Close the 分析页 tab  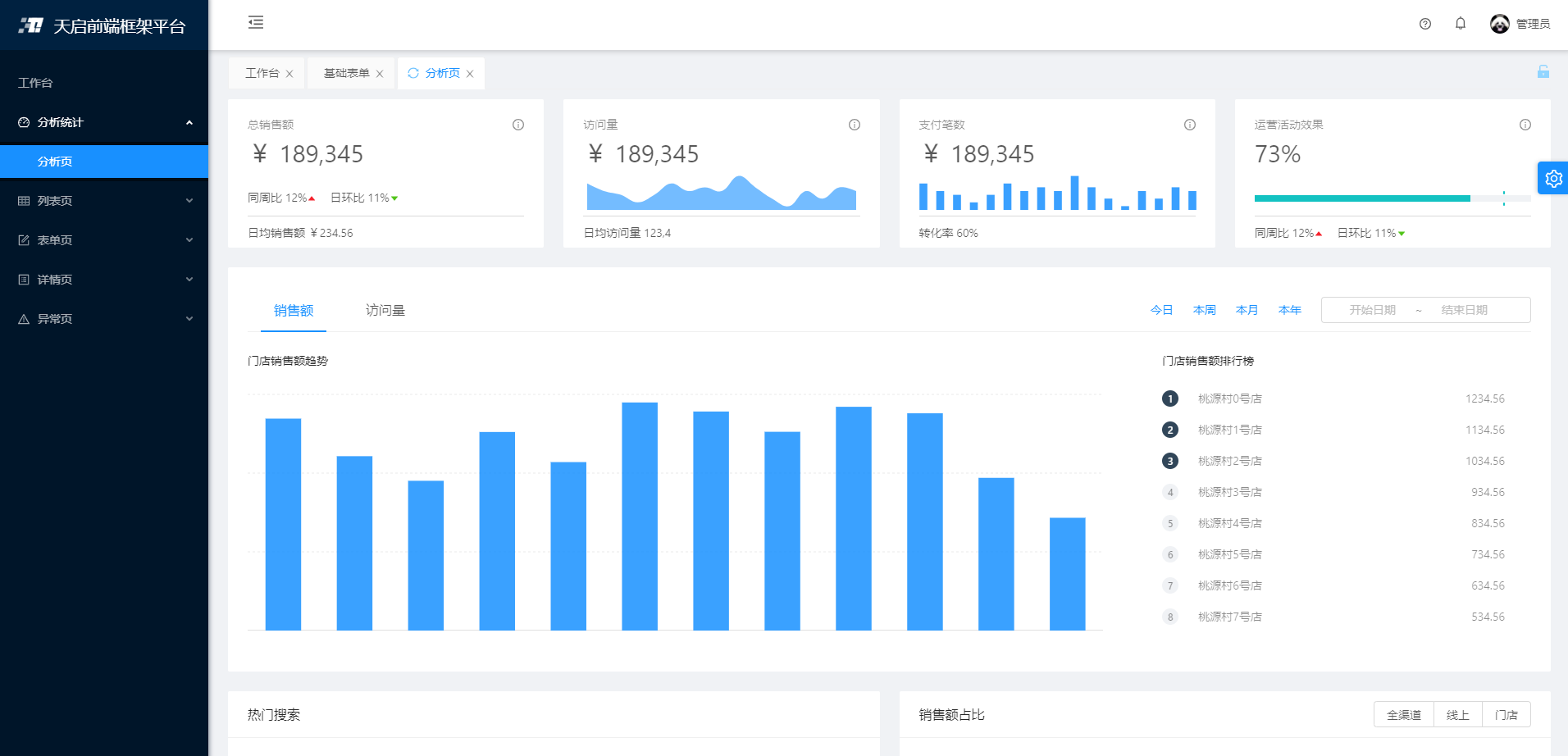coord(470,74)
